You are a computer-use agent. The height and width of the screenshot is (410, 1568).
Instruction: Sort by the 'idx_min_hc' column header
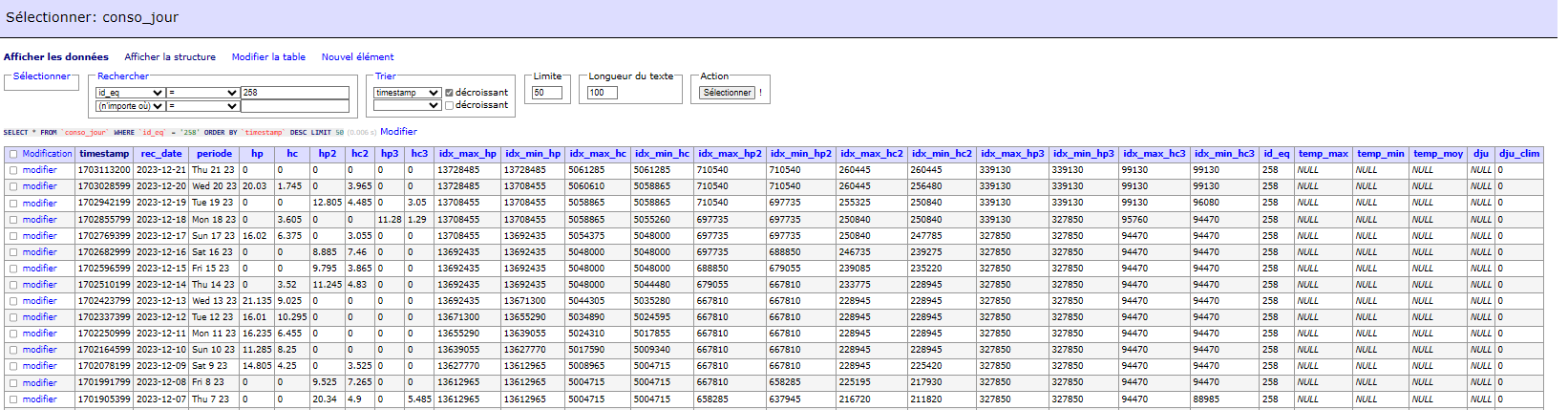[x=662, y=154]
